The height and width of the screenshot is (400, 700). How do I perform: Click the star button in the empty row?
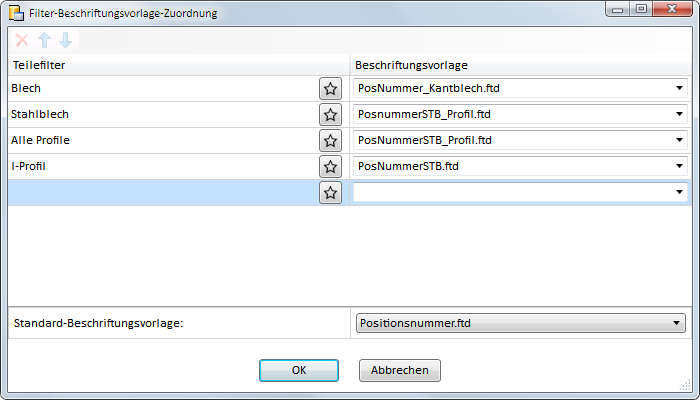click(330, 192)
